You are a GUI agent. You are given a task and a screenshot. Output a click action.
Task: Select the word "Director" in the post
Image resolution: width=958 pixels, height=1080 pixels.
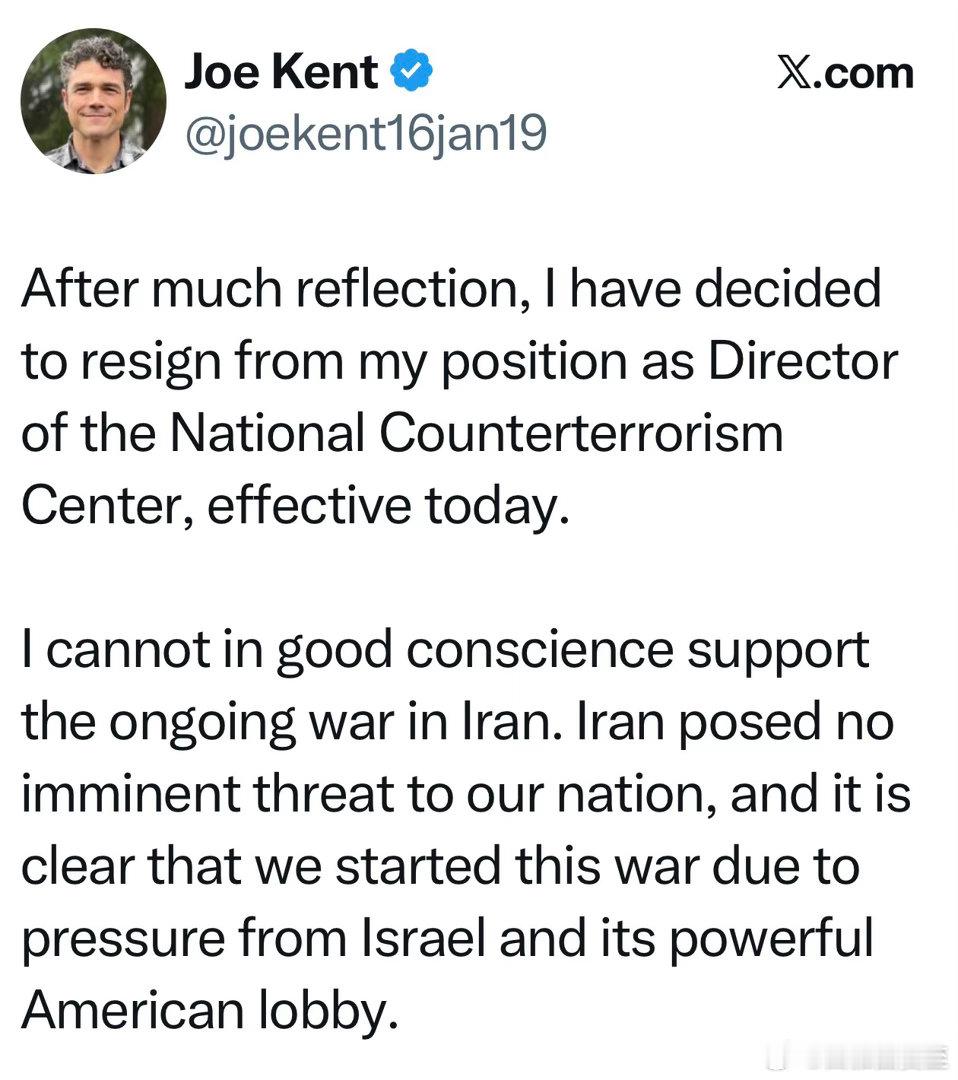[803, 361]
